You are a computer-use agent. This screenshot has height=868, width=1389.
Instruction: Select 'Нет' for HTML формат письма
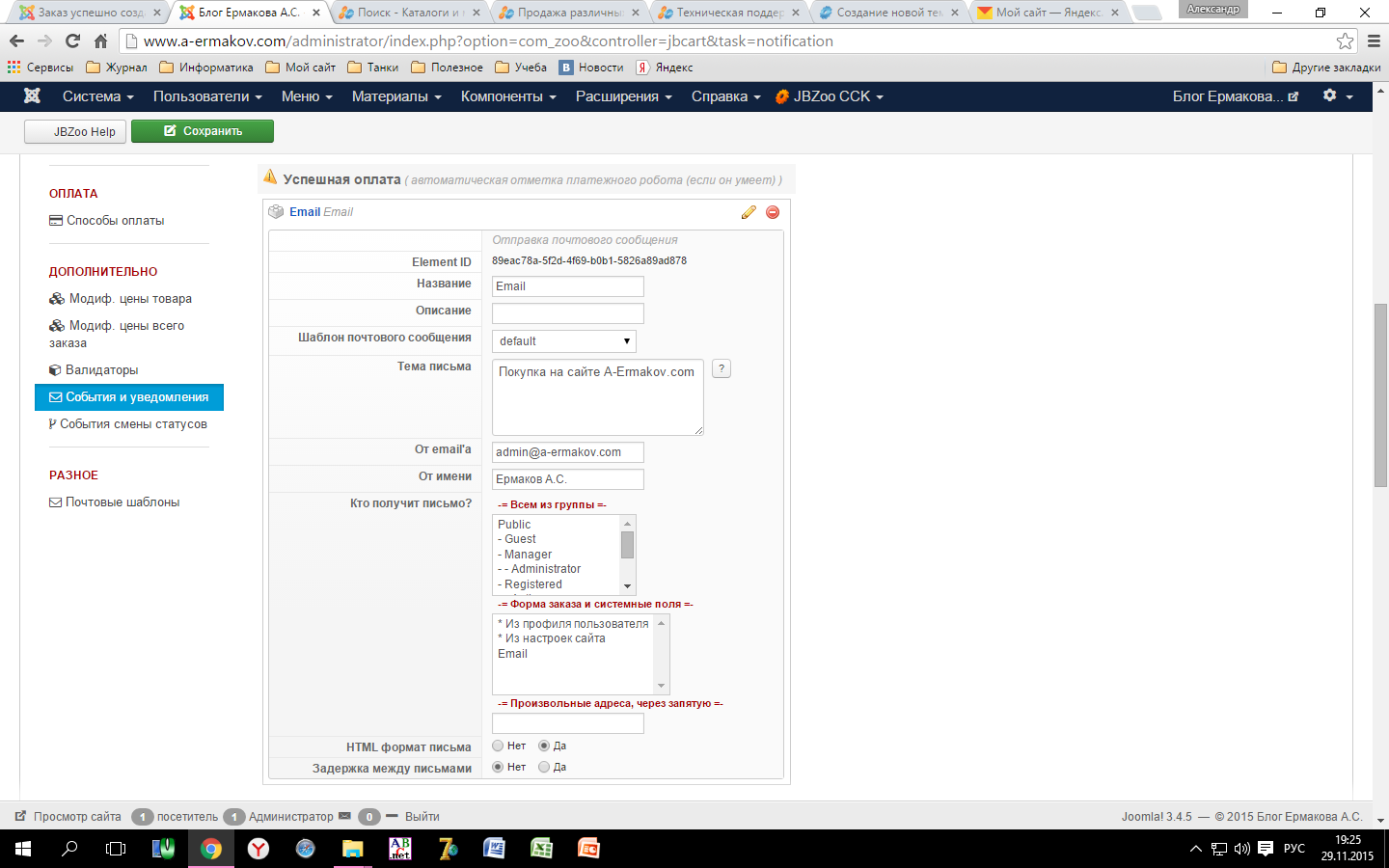[x=498, y=746]
